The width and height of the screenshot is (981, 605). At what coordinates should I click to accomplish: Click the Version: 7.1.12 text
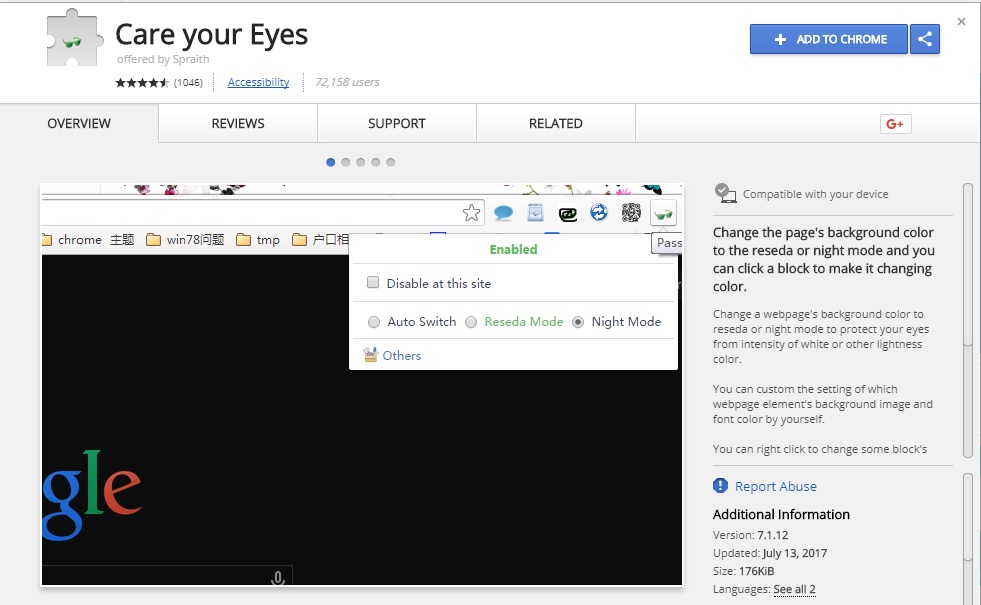click(751, 535)
